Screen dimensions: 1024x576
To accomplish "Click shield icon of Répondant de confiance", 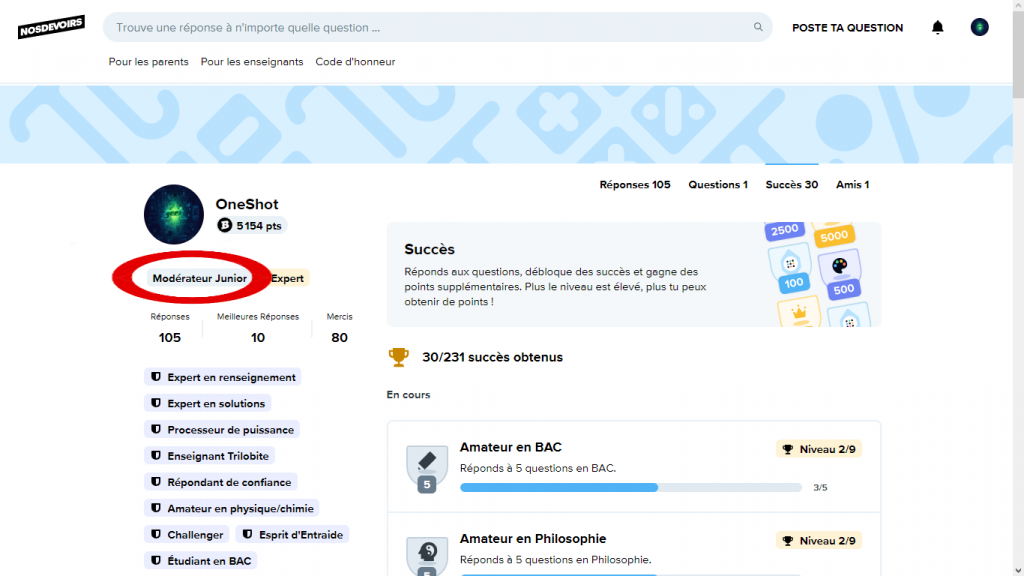I will pos(155,482).
